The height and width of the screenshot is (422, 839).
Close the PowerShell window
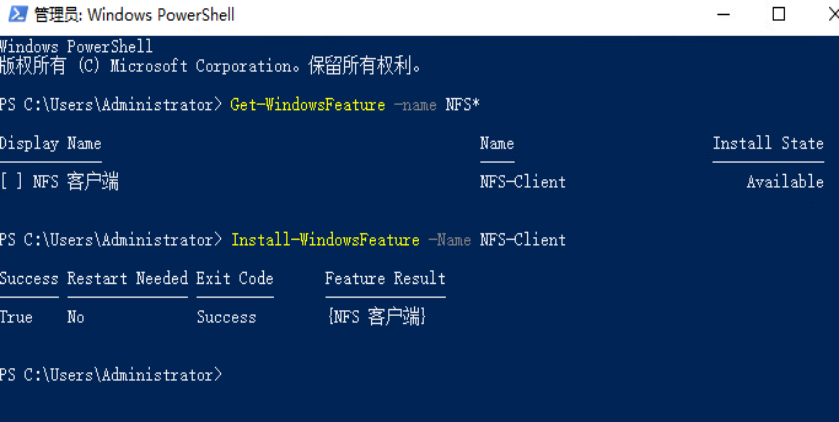[x=833, y=14]
